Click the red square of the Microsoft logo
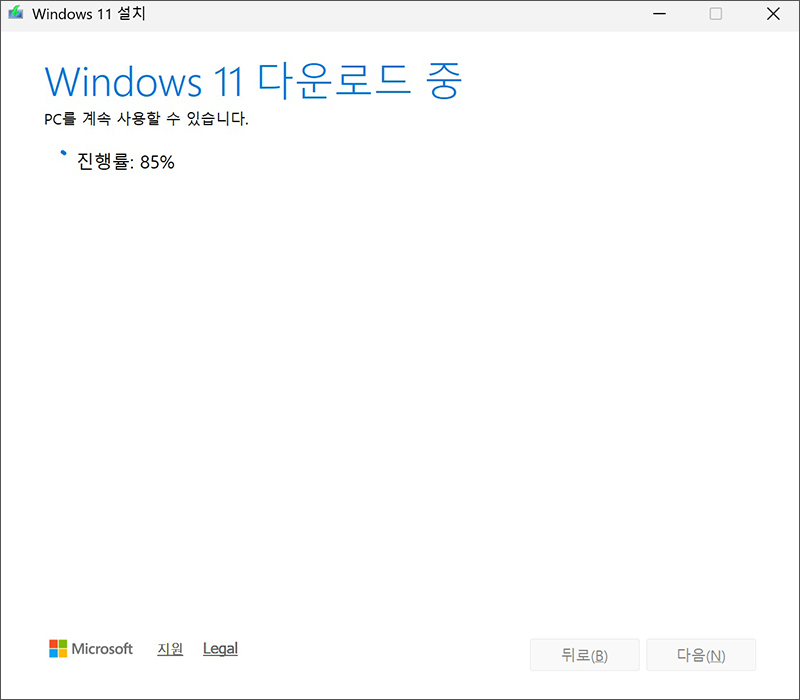Screen dimensions: 800x700 pos(54,644)
